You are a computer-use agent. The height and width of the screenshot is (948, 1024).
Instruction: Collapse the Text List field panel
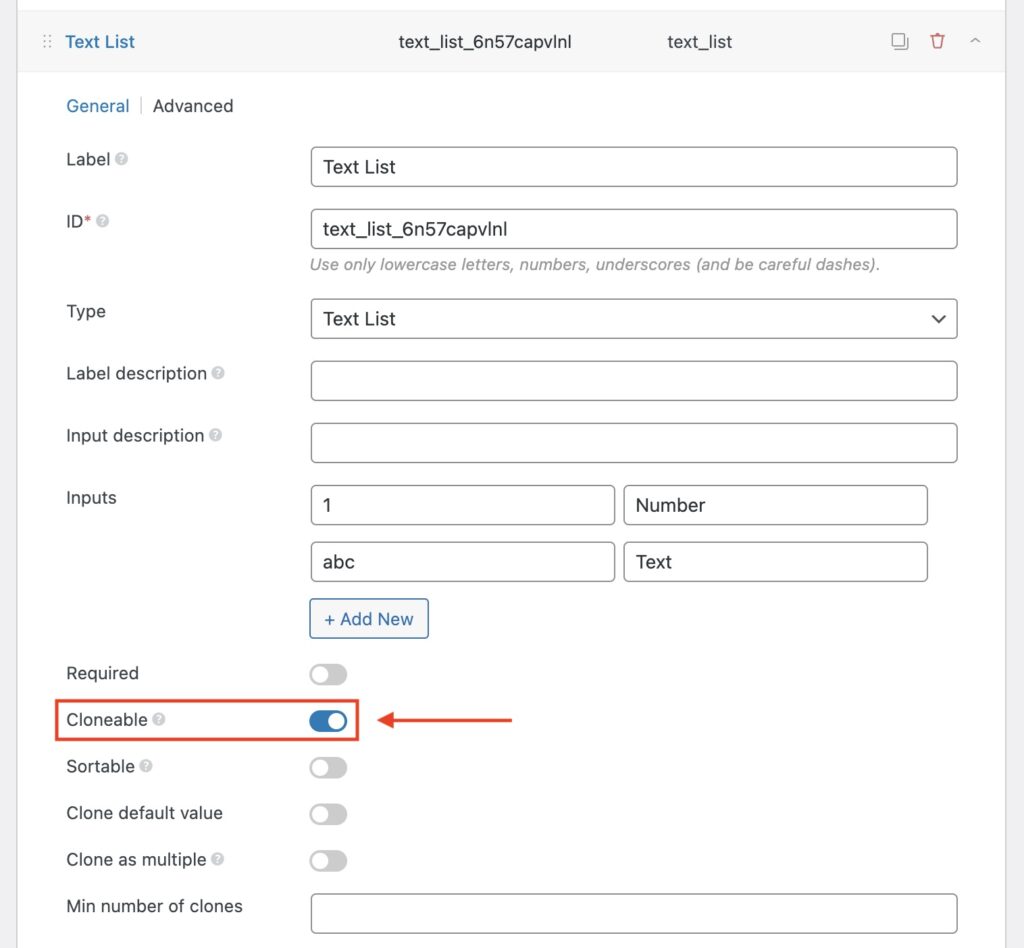[x=973, y=41]
